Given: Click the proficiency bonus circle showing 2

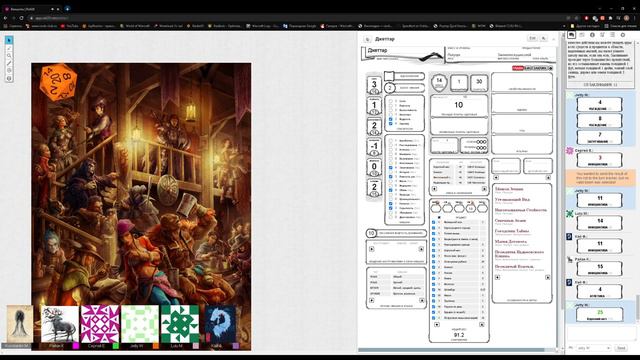Looking at the screenshot, I should pos(390,88).
